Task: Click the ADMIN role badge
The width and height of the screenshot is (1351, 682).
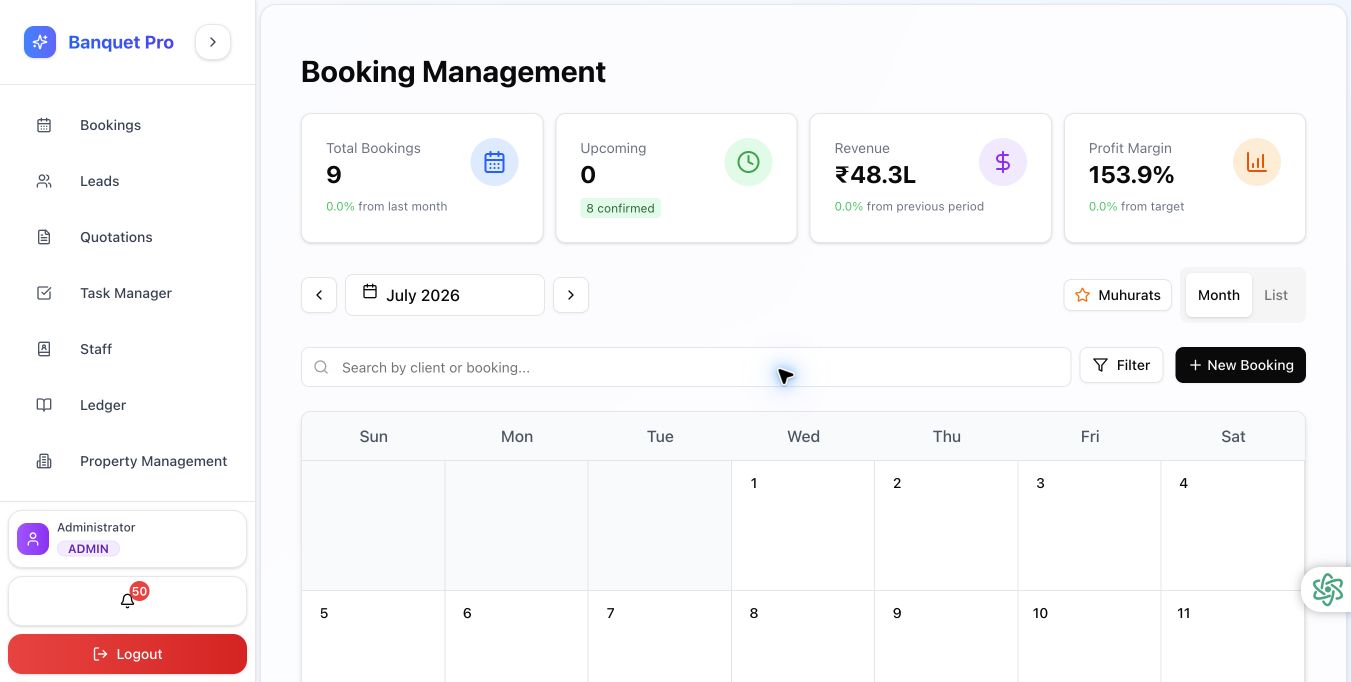Action: 88,549
